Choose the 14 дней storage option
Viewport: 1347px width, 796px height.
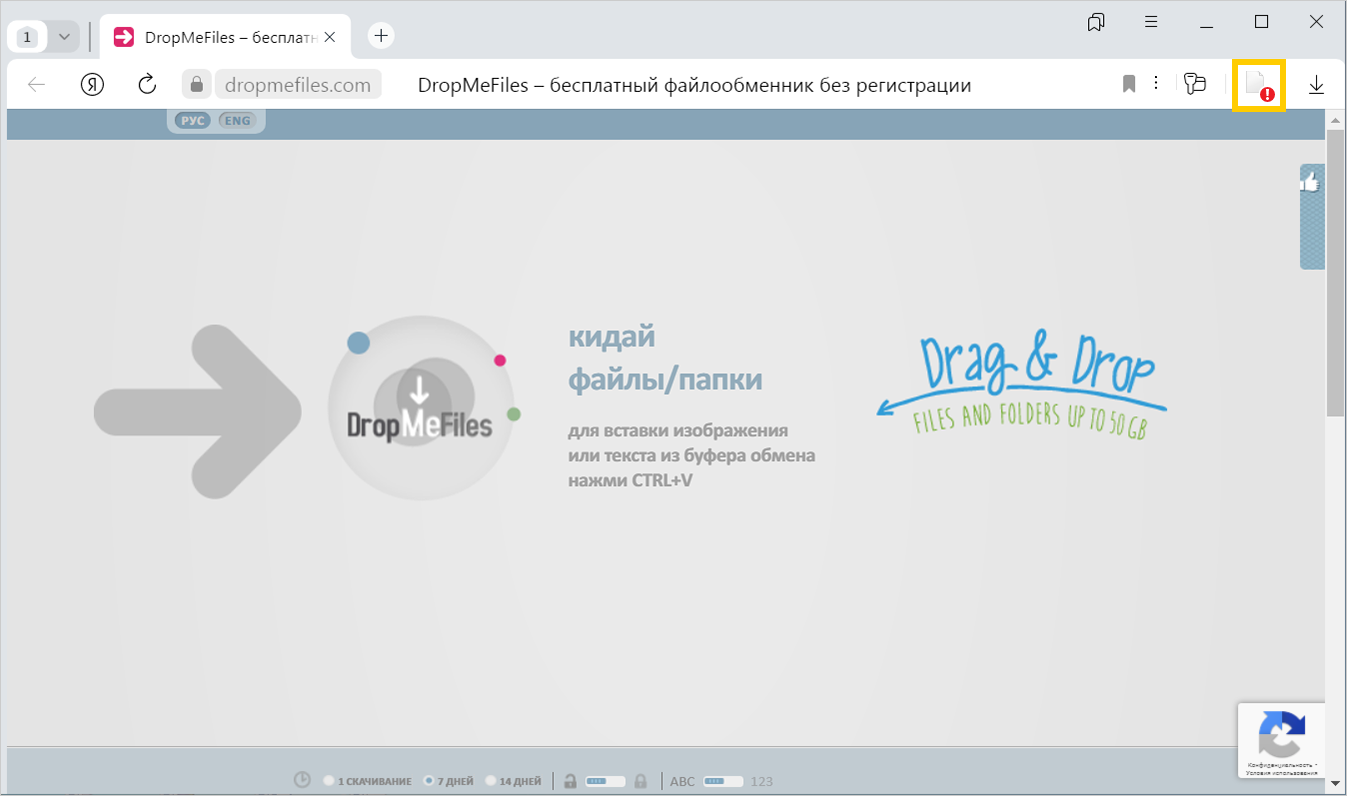tap(491, 781)
